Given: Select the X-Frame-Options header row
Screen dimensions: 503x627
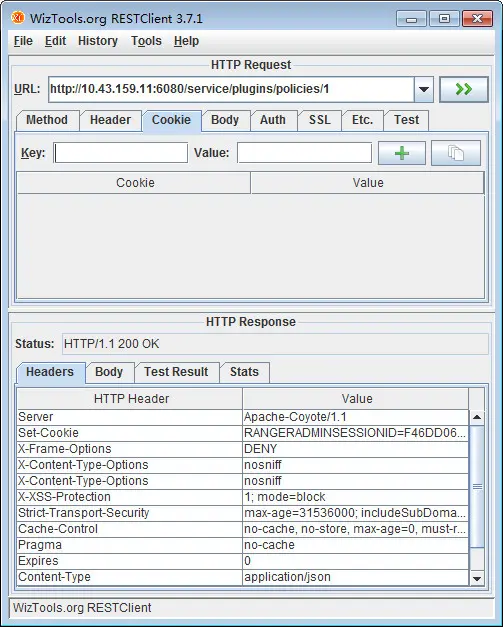Looking at the screenshot, I should coord(243,449).
